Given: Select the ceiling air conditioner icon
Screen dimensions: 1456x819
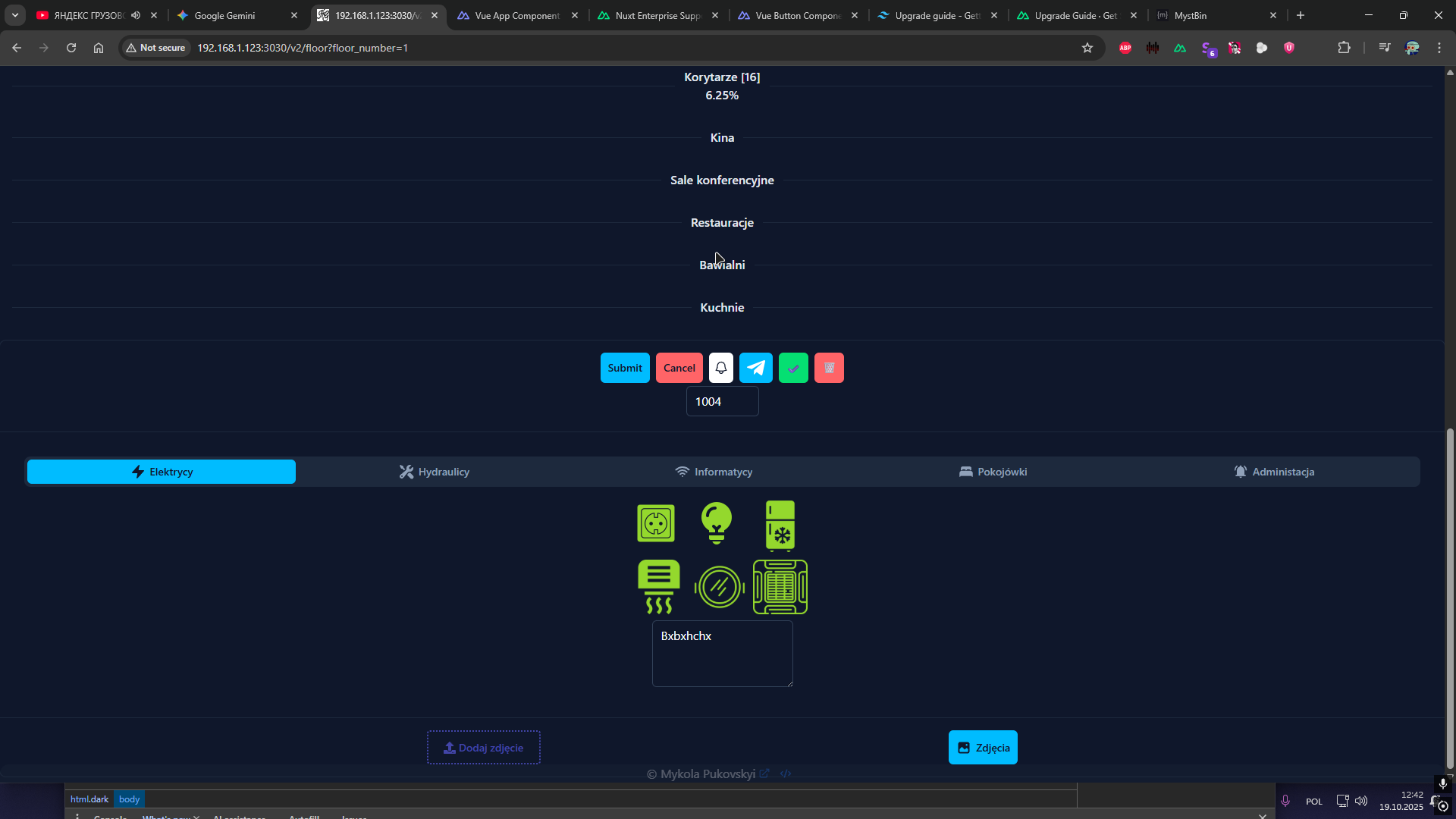Looking at the screenshot, I should pos(780,586).
